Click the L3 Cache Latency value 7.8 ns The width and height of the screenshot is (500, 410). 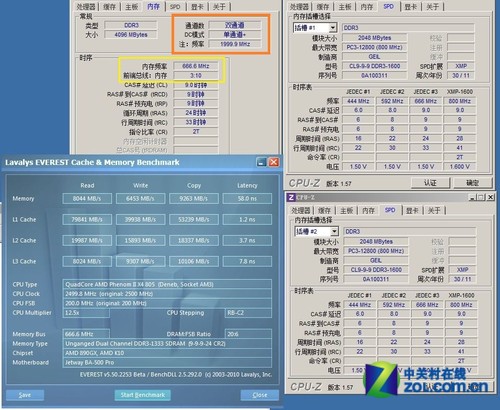click(x=247, y=262)
